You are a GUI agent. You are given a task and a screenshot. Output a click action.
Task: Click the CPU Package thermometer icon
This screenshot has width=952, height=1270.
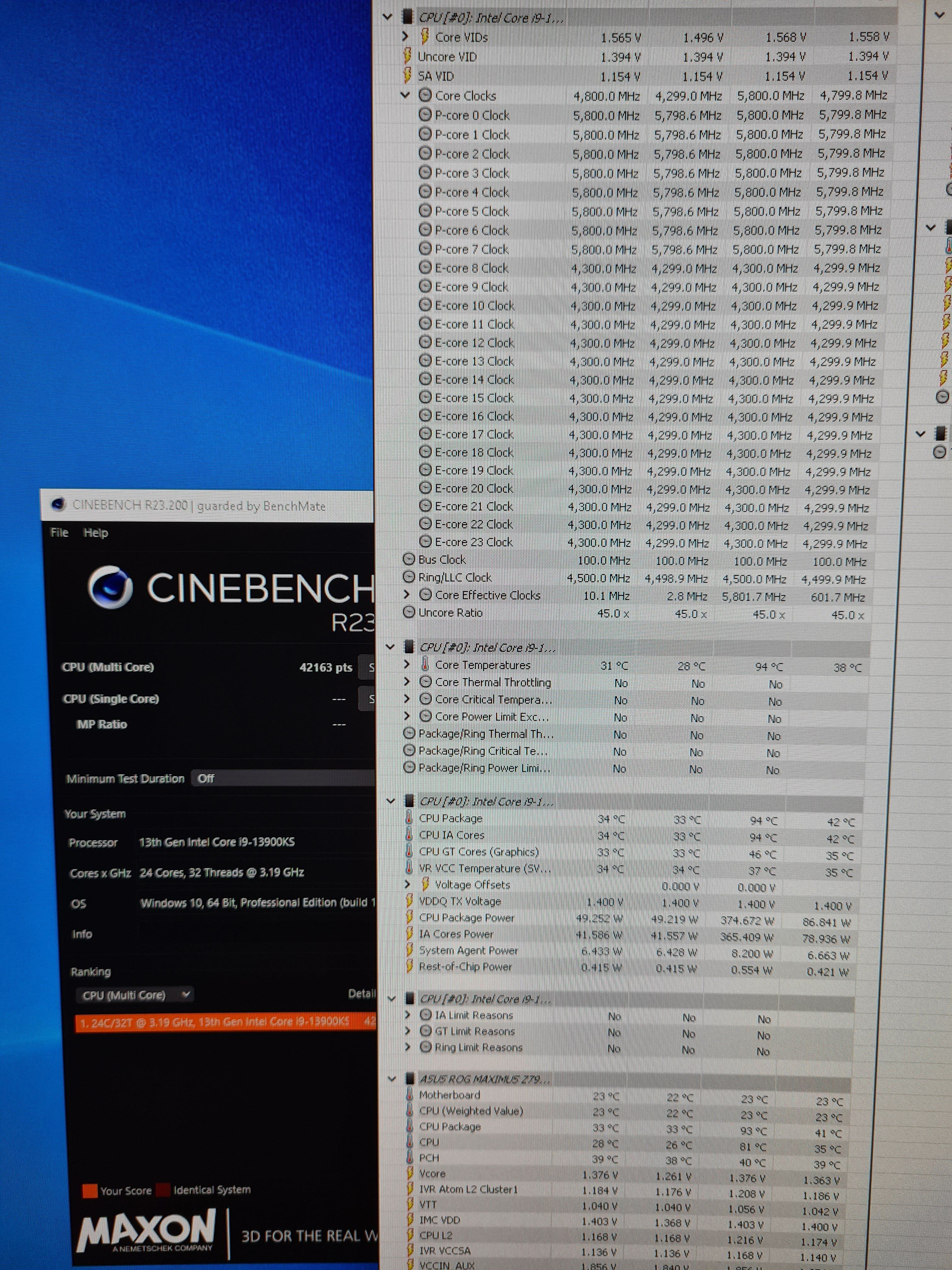point(409,818)
